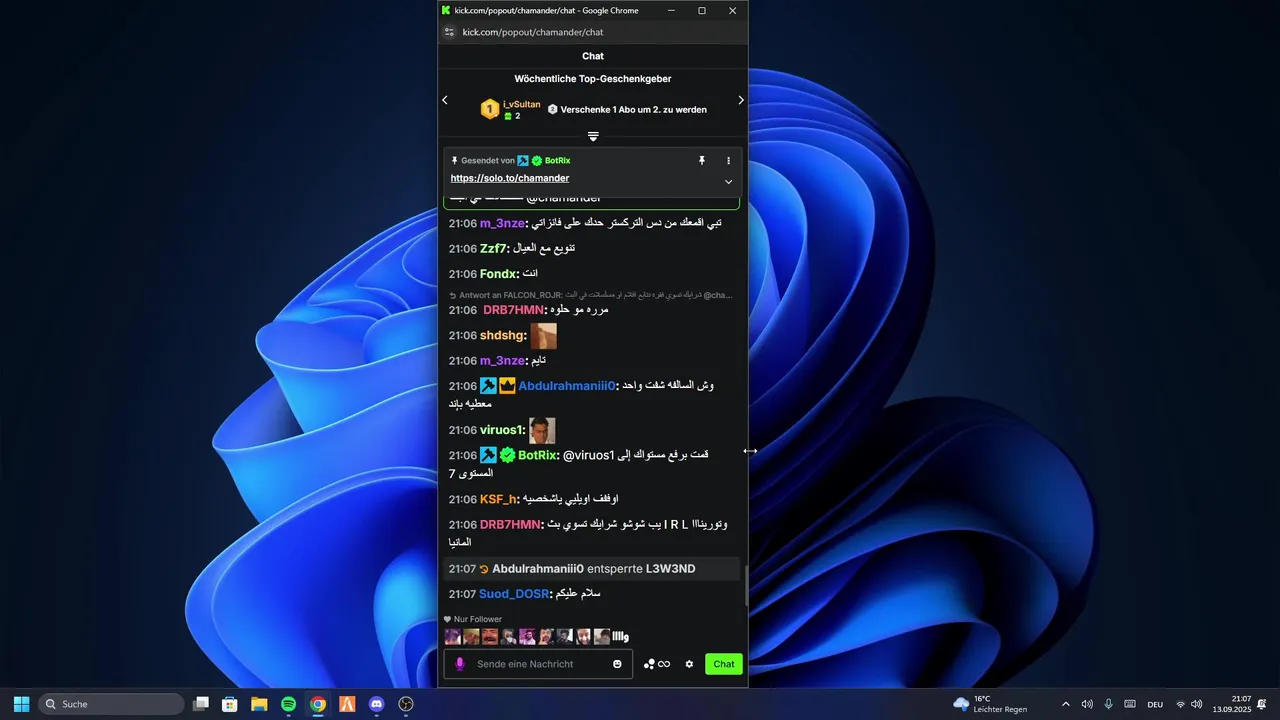Viewport: 1280px width, 720px height.
Task: Open site information icon in address bar
Action: click(450, 32)
